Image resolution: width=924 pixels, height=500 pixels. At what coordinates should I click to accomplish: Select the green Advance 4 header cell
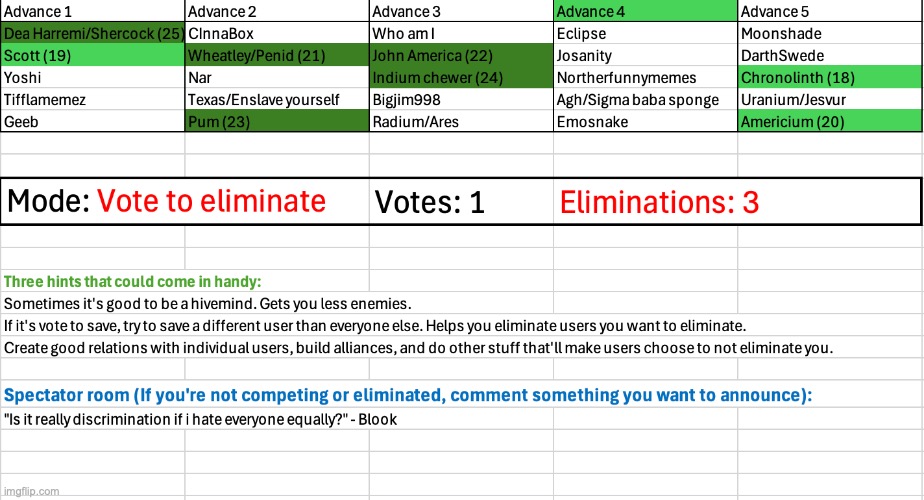click(x=645, y=12)
